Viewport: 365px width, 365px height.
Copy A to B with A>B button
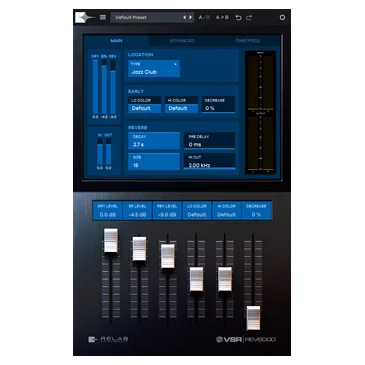pyautogui.click(x=222, y=17)
